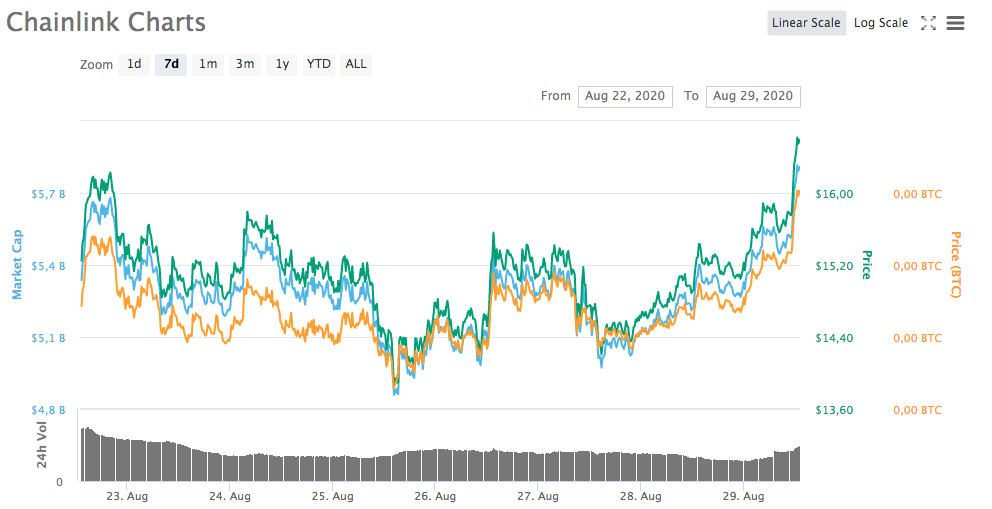Screen dimensions: 992x509
Task: Set zoom to ALL
Action: pyautogui.click(x=356, y=64)
